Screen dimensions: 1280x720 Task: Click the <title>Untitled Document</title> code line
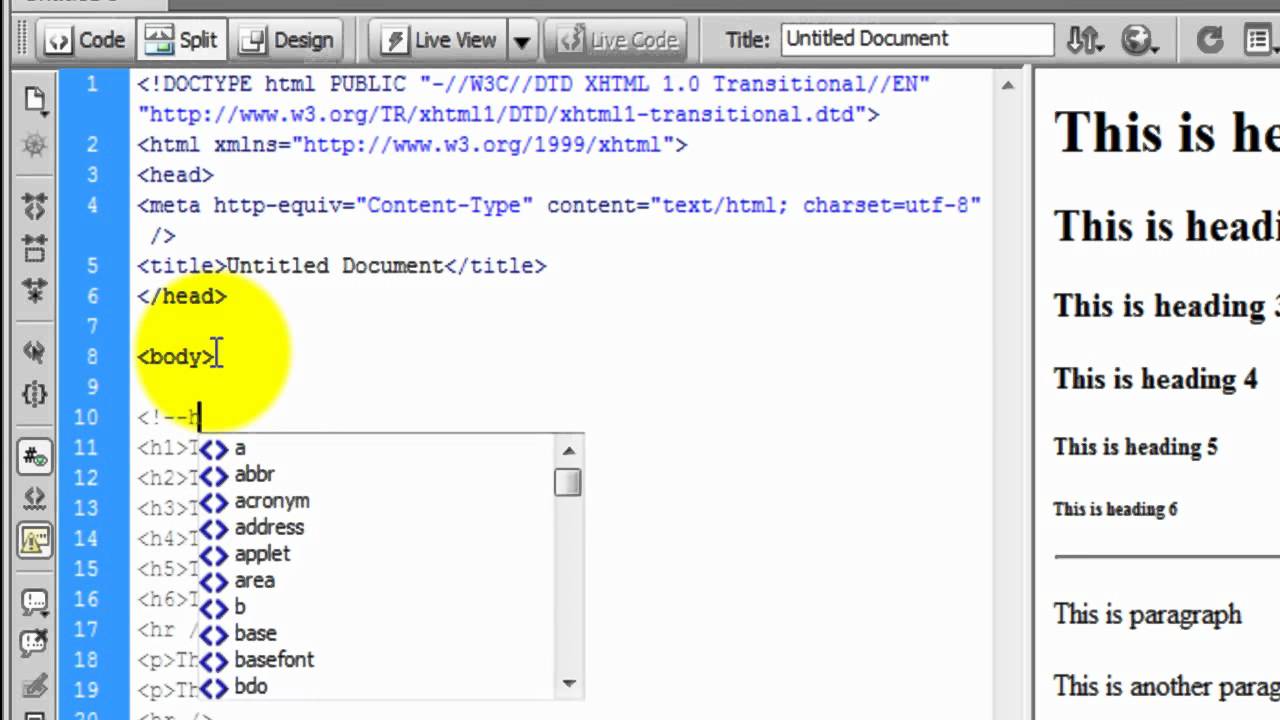(x=342, y=266)
